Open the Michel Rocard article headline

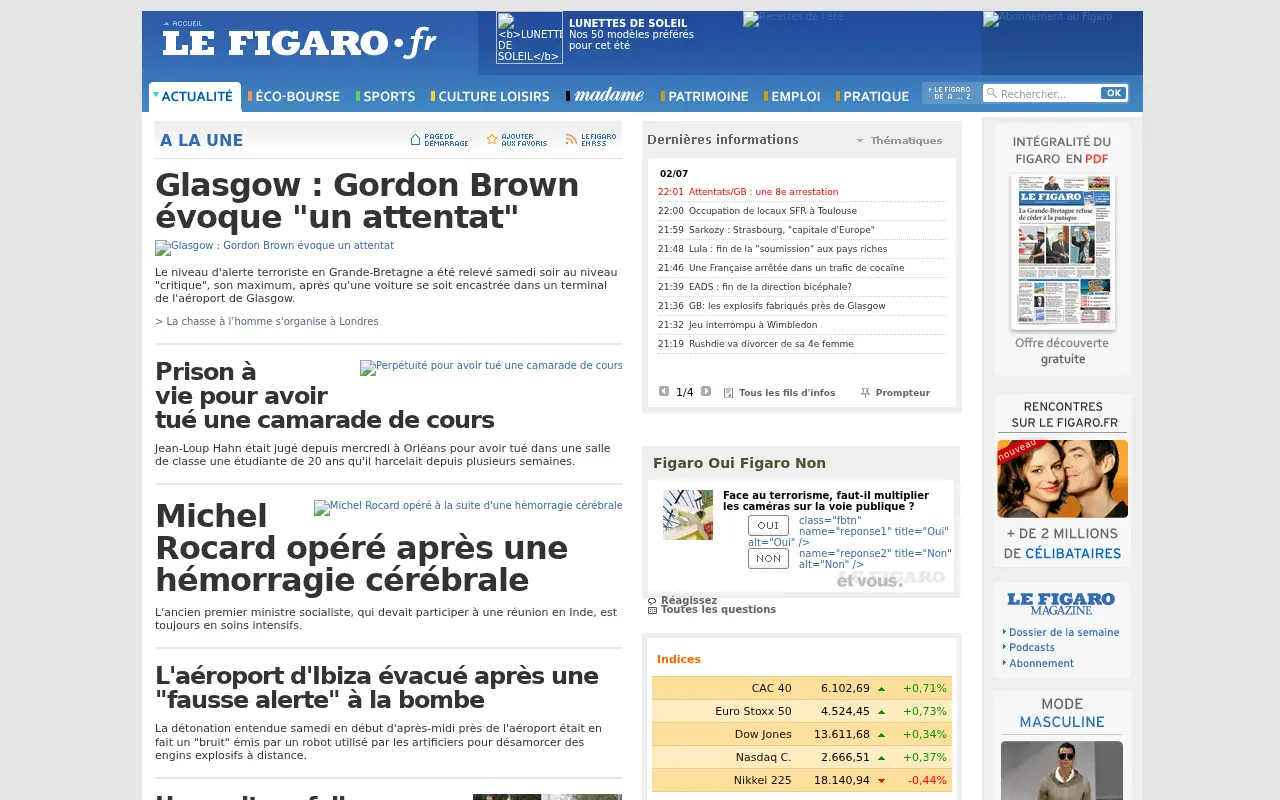coord(361,548)
